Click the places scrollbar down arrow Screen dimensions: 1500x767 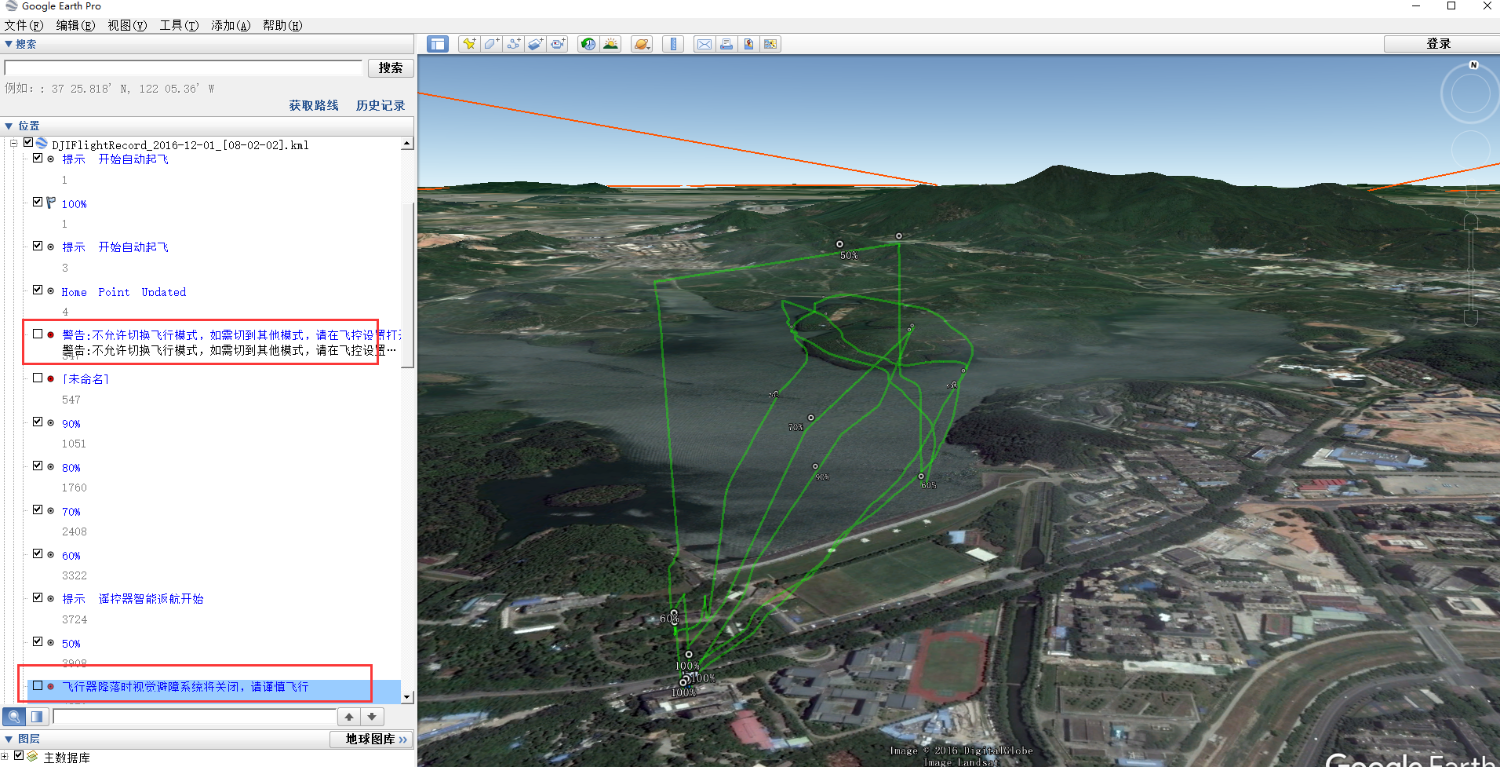407,696
